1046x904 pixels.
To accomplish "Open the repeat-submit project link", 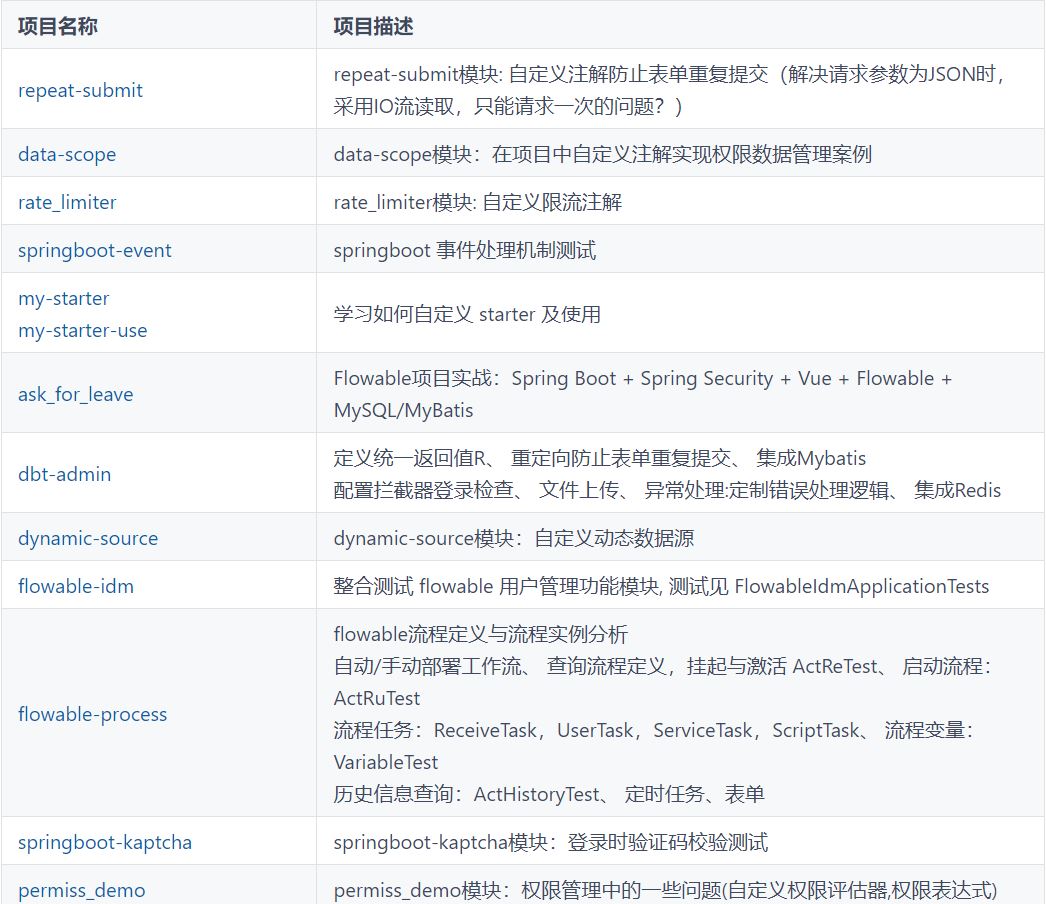I will pos(80,90).
